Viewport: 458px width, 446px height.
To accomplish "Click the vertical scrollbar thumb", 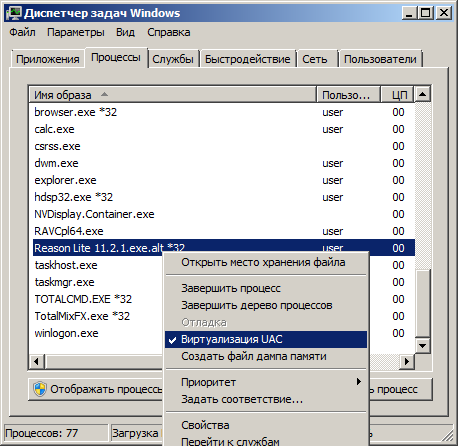I will [x=423, y=303].
